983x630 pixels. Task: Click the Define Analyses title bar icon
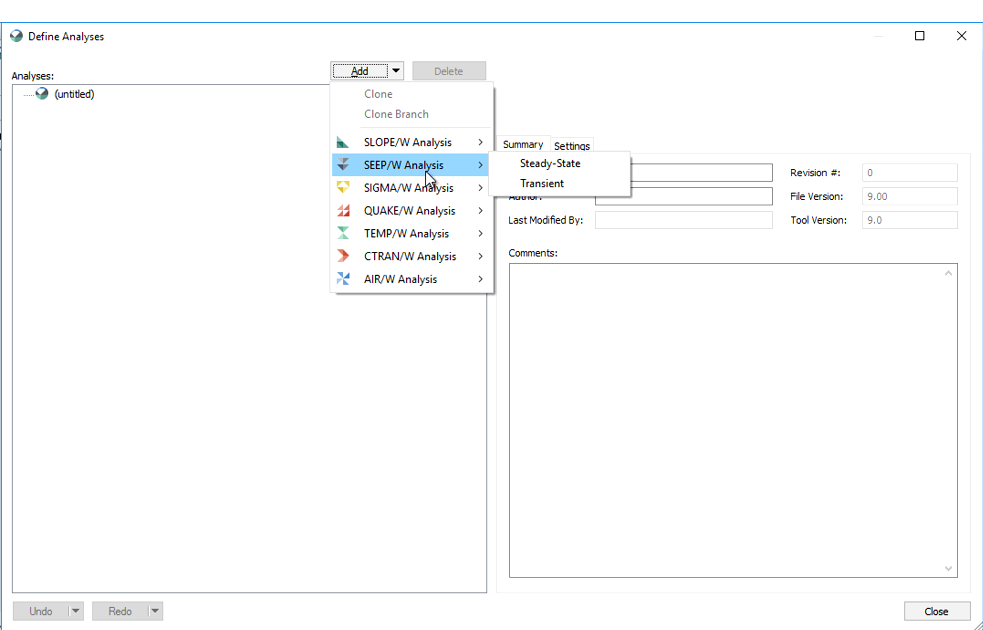coord(17,36)
